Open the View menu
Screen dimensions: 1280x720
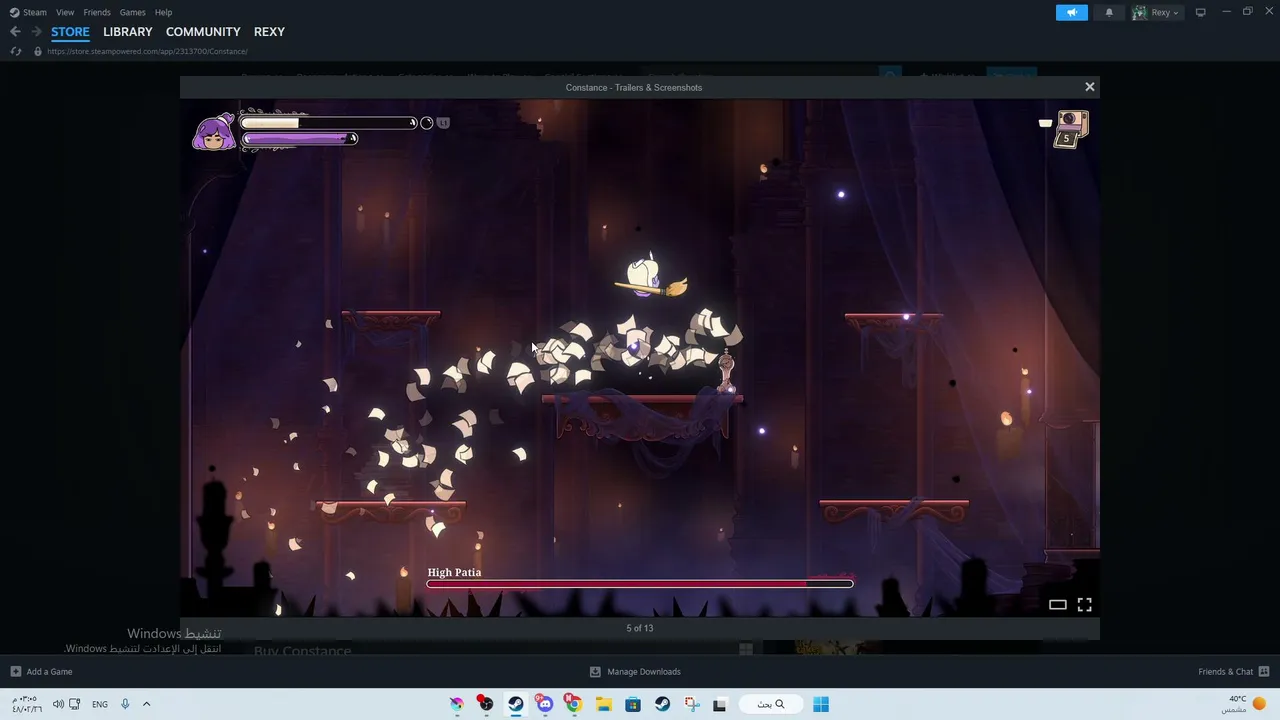(65, 12)
